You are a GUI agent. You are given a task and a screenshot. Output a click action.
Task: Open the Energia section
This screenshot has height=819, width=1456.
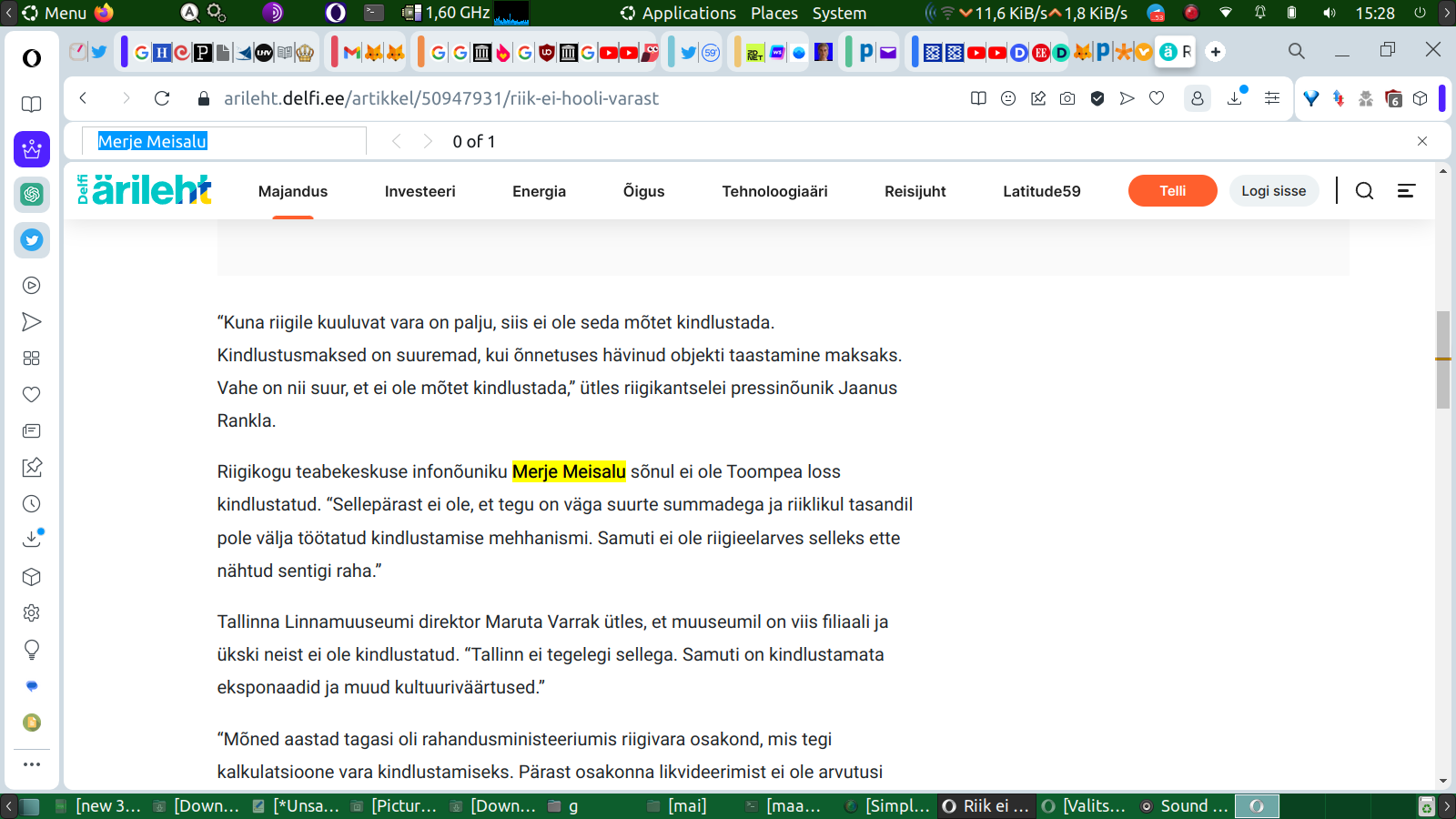click(540, 191)
